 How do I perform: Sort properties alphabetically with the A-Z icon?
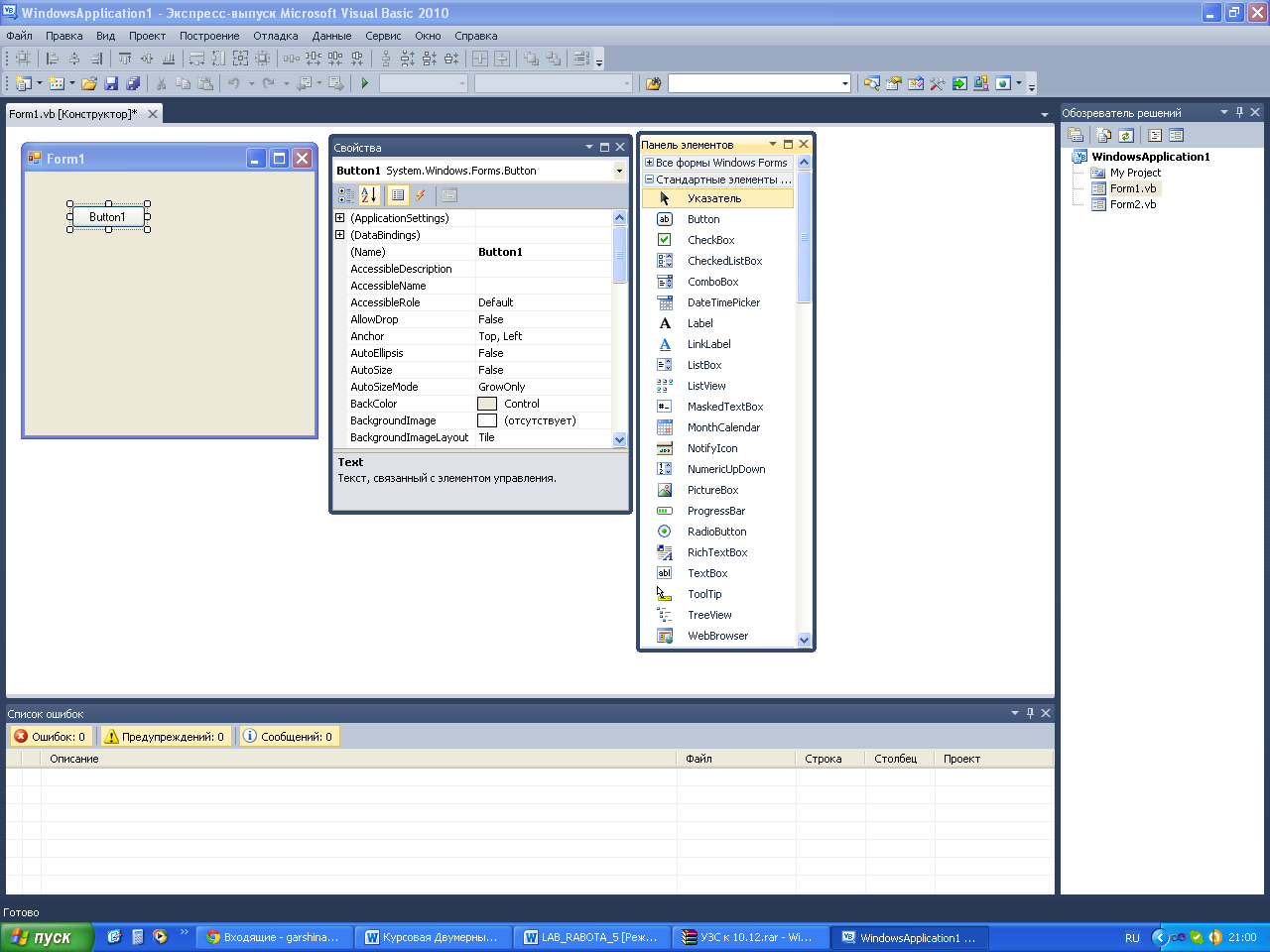pos(368,195)
